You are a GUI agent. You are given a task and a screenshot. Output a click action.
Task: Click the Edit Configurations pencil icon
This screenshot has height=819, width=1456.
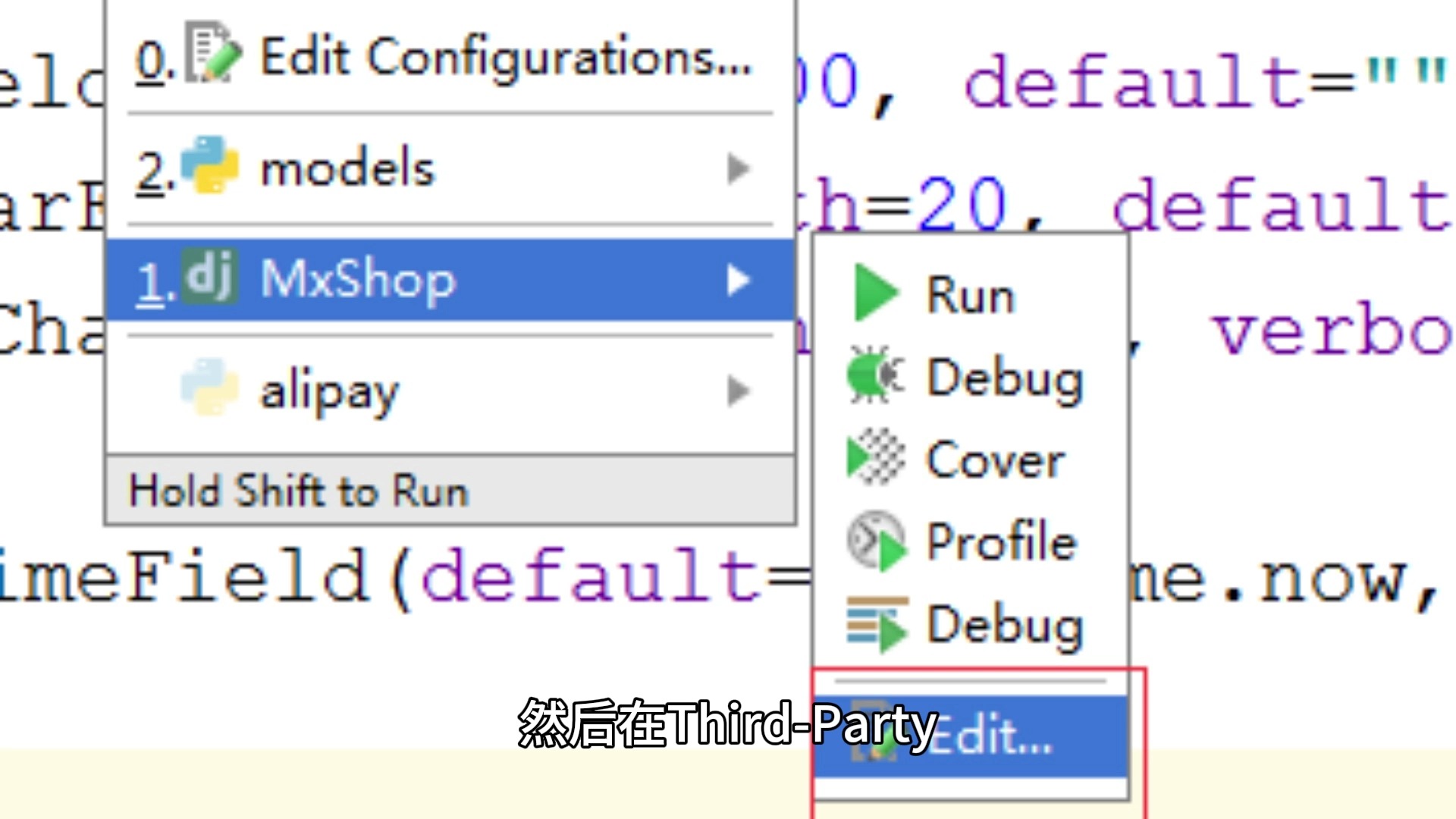(214, 52)
